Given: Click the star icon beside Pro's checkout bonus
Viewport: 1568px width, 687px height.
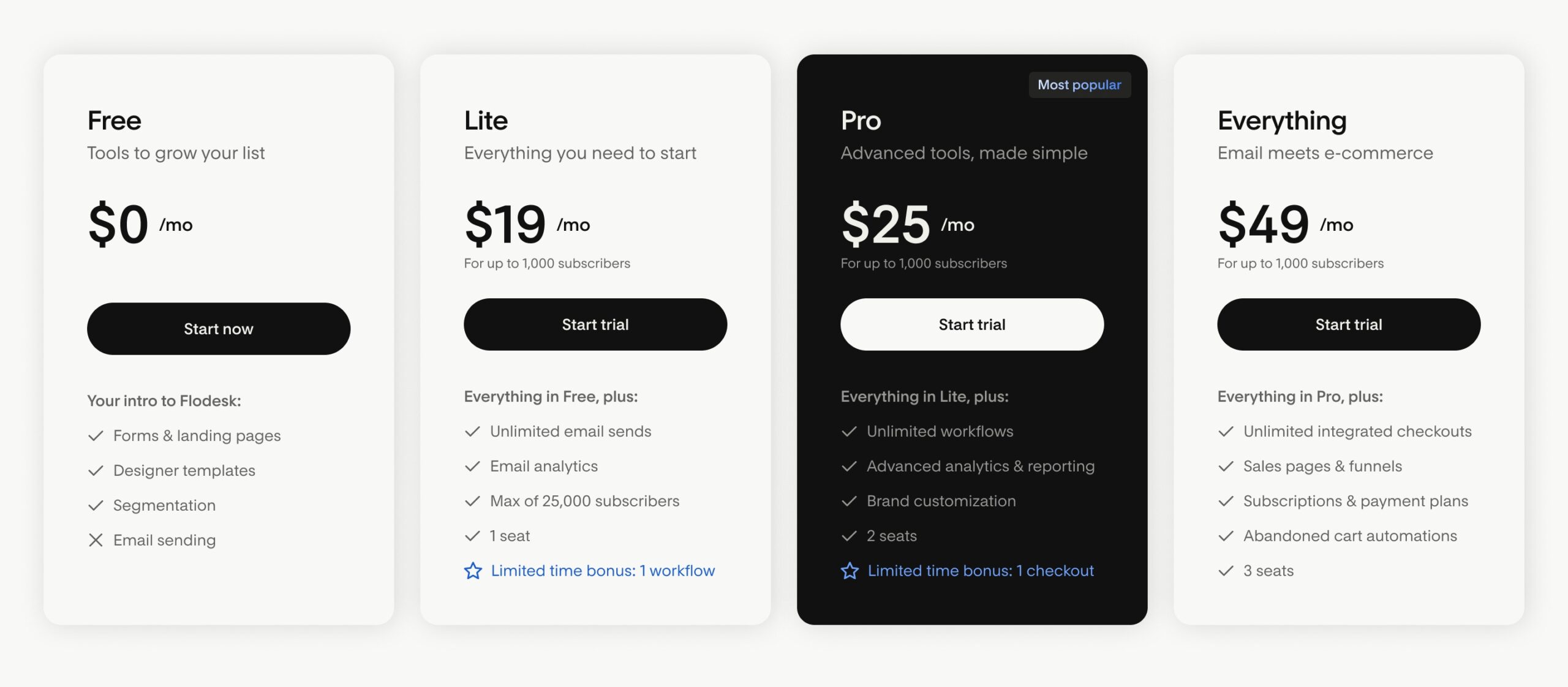Looking at the screenshot, I should pos(849,571).
